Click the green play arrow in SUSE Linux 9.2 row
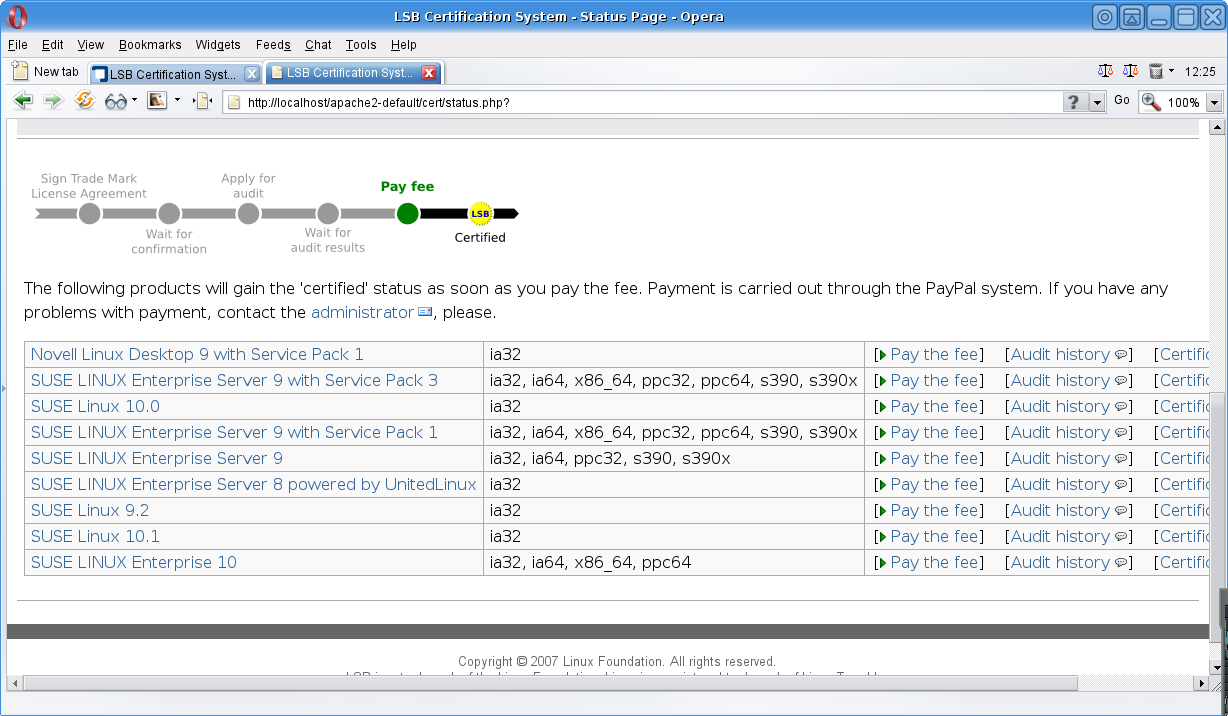 coord(883,510)
